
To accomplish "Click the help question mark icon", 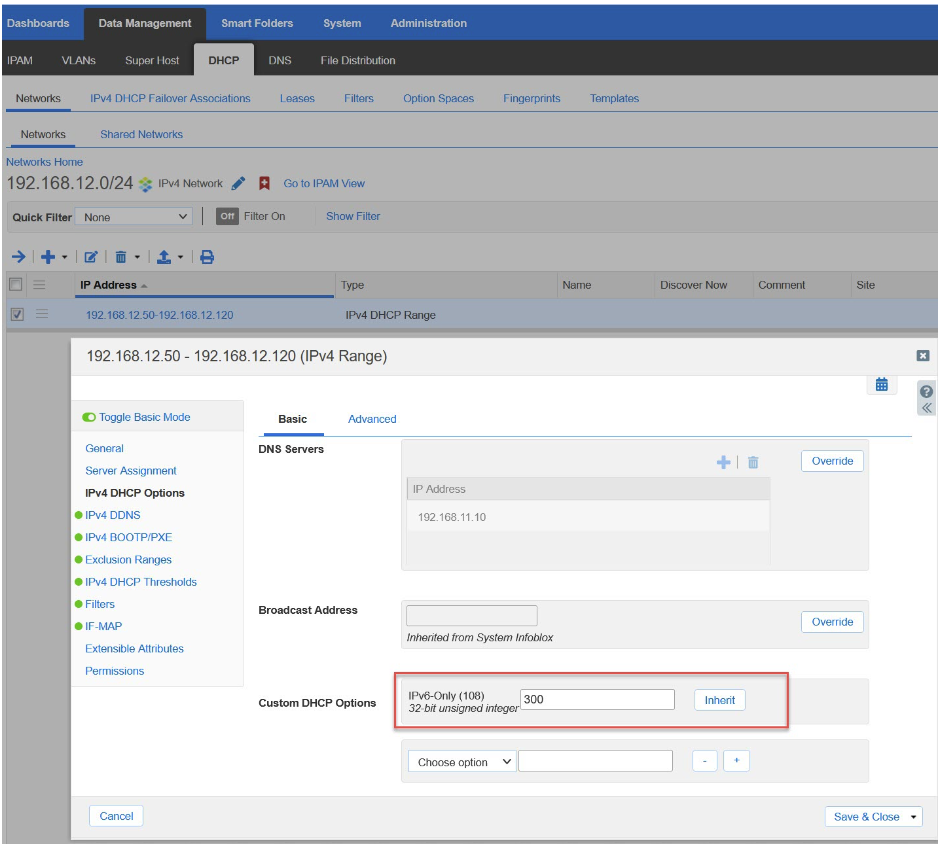I will pyautogui.click(x=926, y=391).
